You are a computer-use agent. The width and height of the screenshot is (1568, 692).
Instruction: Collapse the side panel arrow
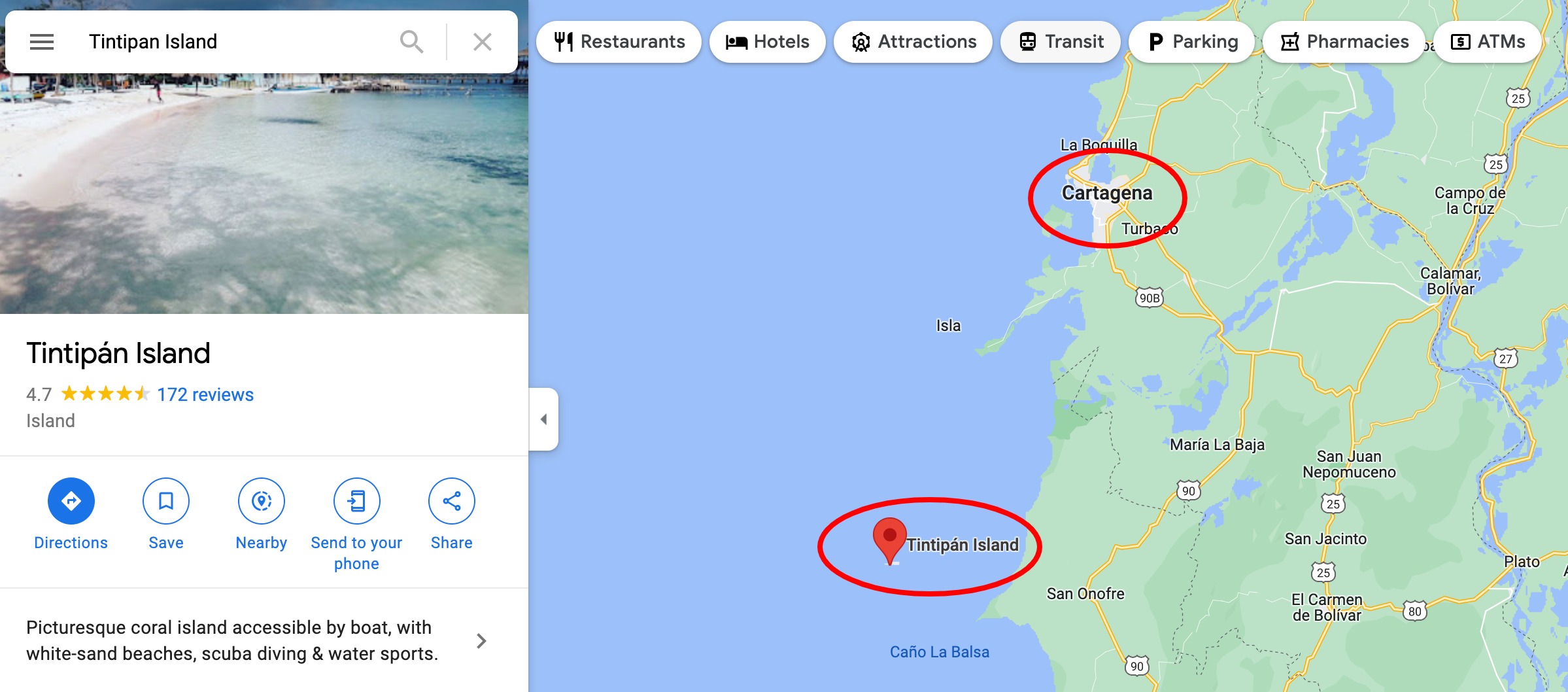point(544,419)
